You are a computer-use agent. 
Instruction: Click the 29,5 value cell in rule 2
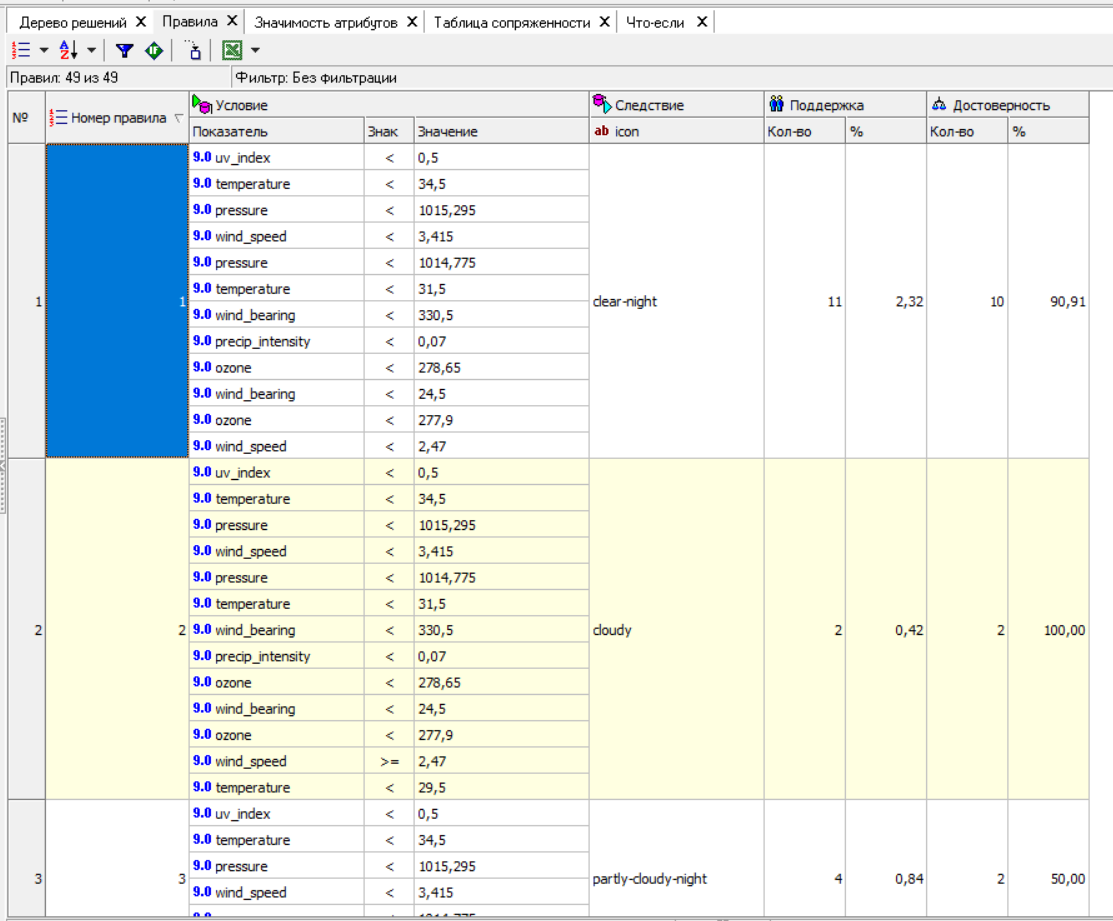tap(501, 788)
